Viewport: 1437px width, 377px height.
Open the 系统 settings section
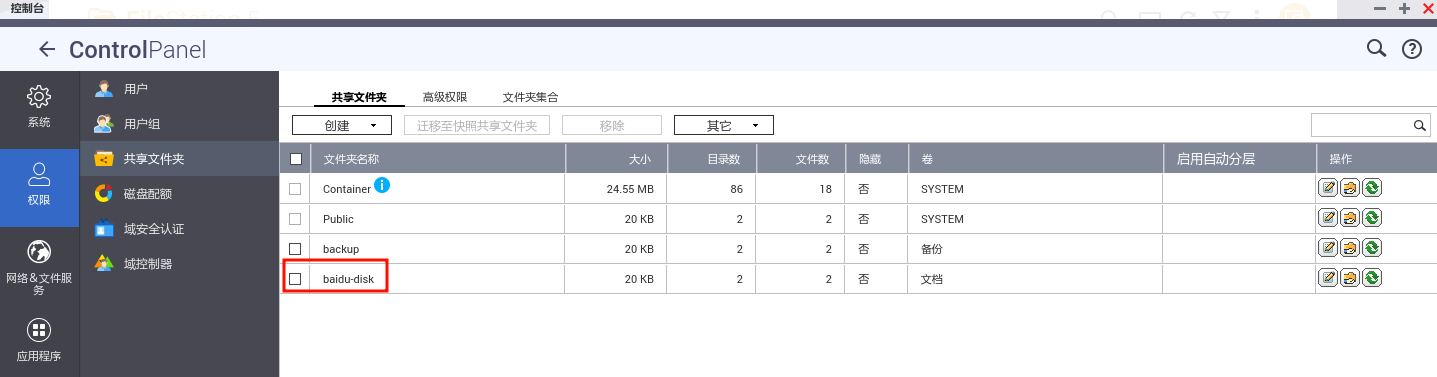39,106
